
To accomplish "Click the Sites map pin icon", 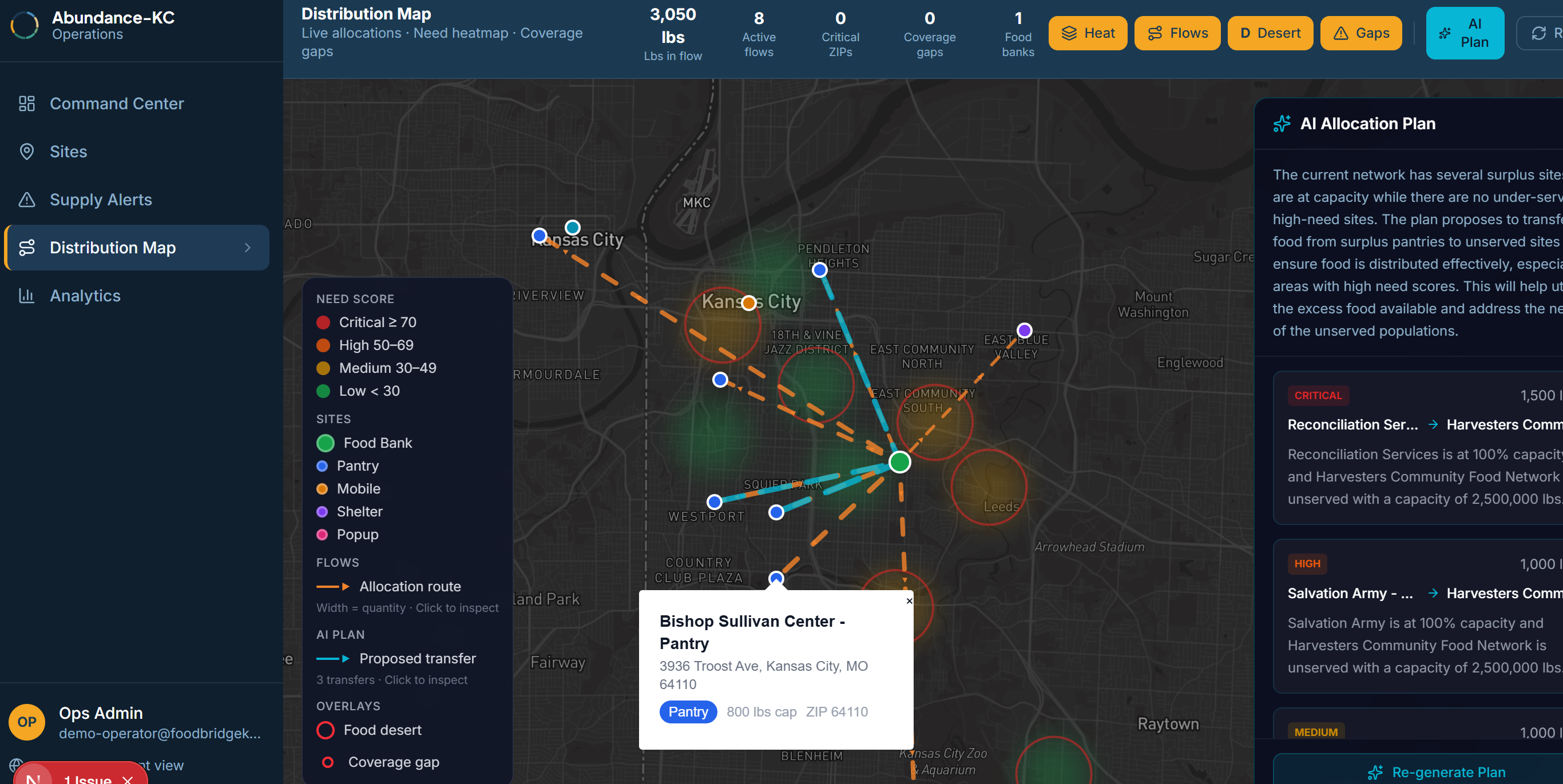I will 27,152.
